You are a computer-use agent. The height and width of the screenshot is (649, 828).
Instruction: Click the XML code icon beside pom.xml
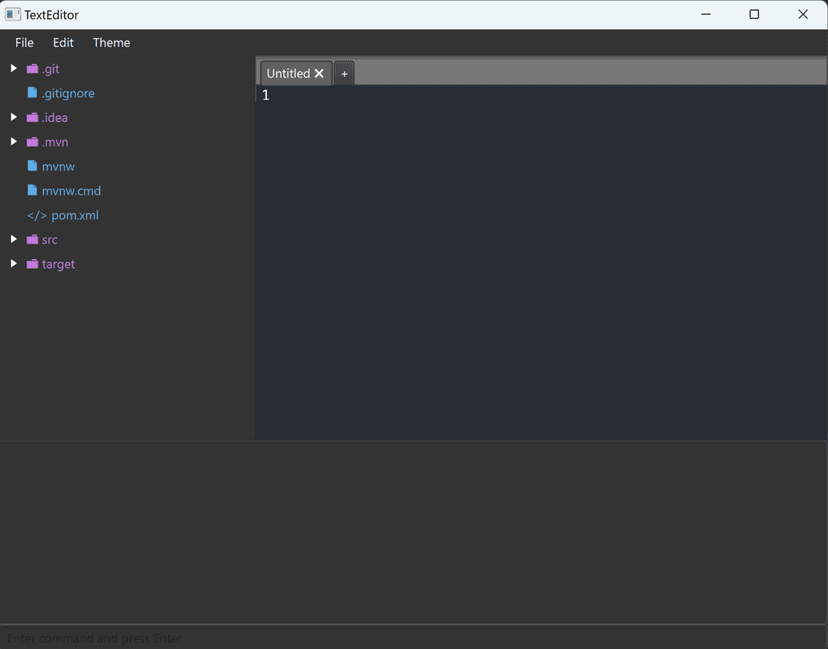click(x=37, y=215)
